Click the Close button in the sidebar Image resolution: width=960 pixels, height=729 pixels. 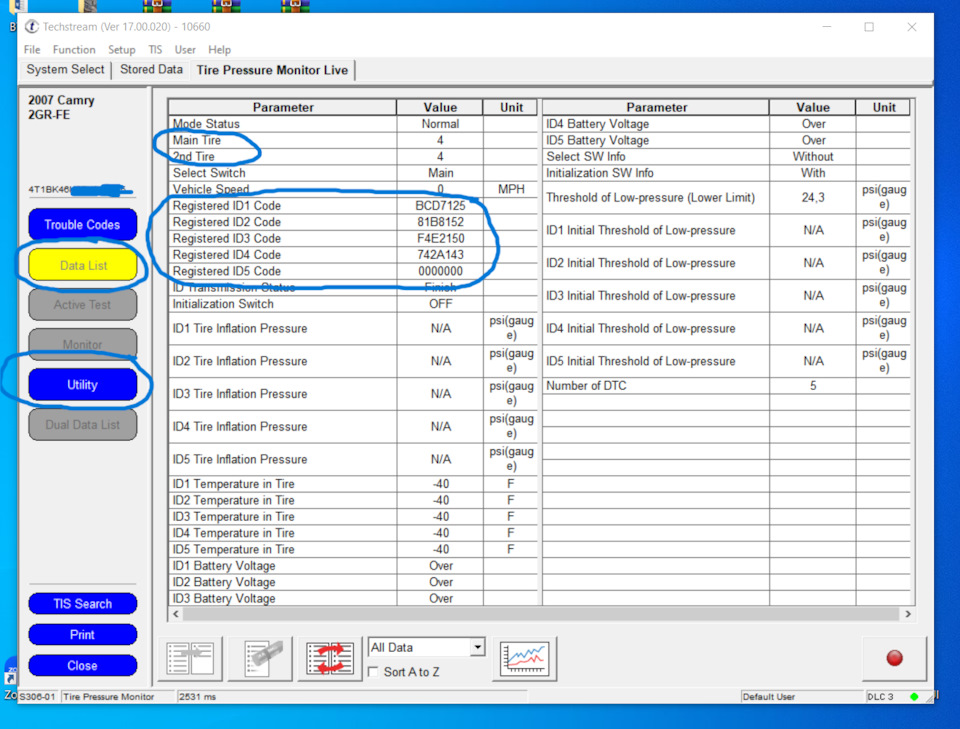point(82,665)
